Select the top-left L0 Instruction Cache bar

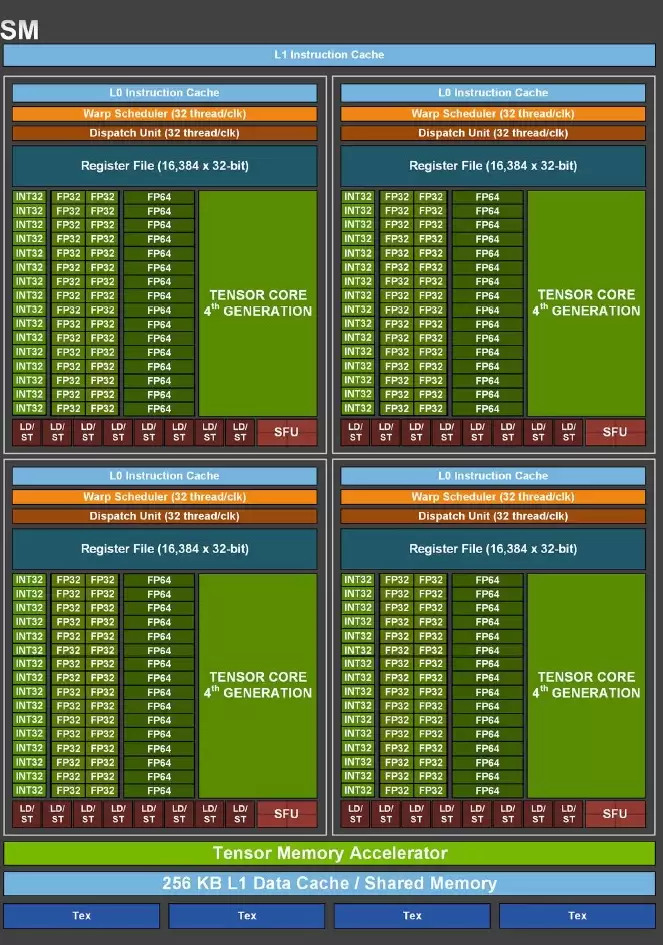(x=165, y=93)
